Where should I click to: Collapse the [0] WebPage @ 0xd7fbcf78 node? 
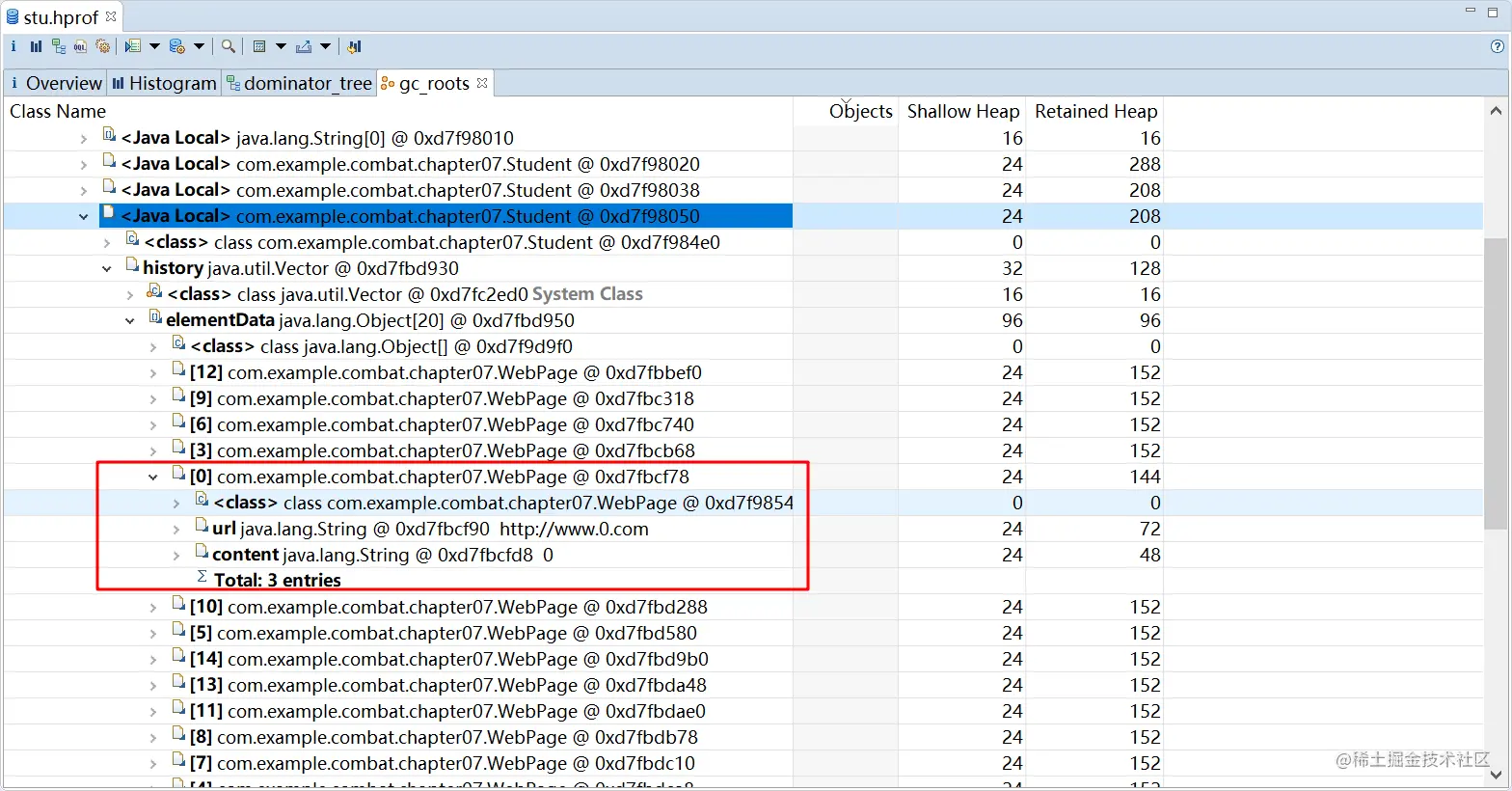[x=153, y=477]
